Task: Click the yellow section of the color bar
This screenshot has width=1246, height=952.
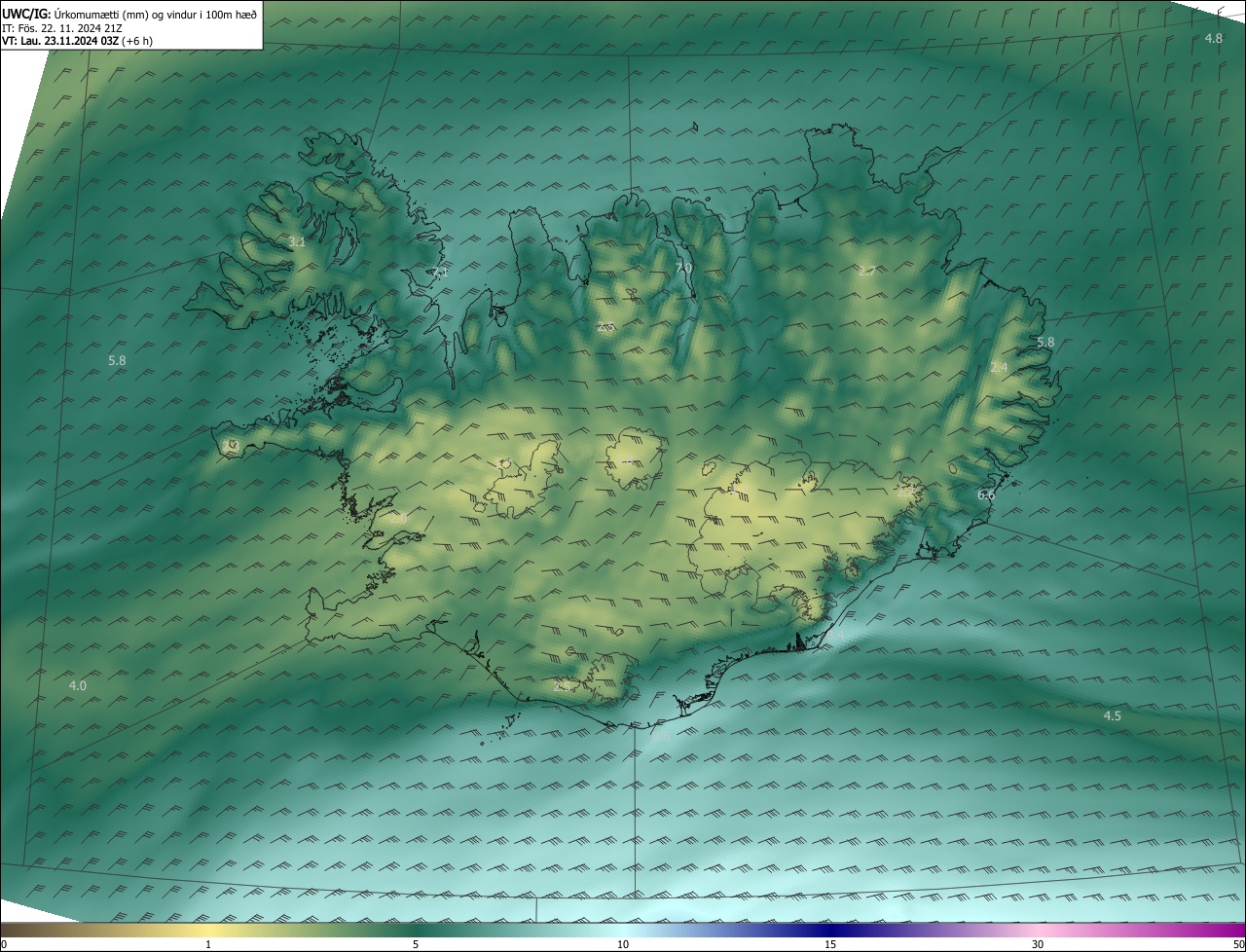Action: tap(208, 930)
